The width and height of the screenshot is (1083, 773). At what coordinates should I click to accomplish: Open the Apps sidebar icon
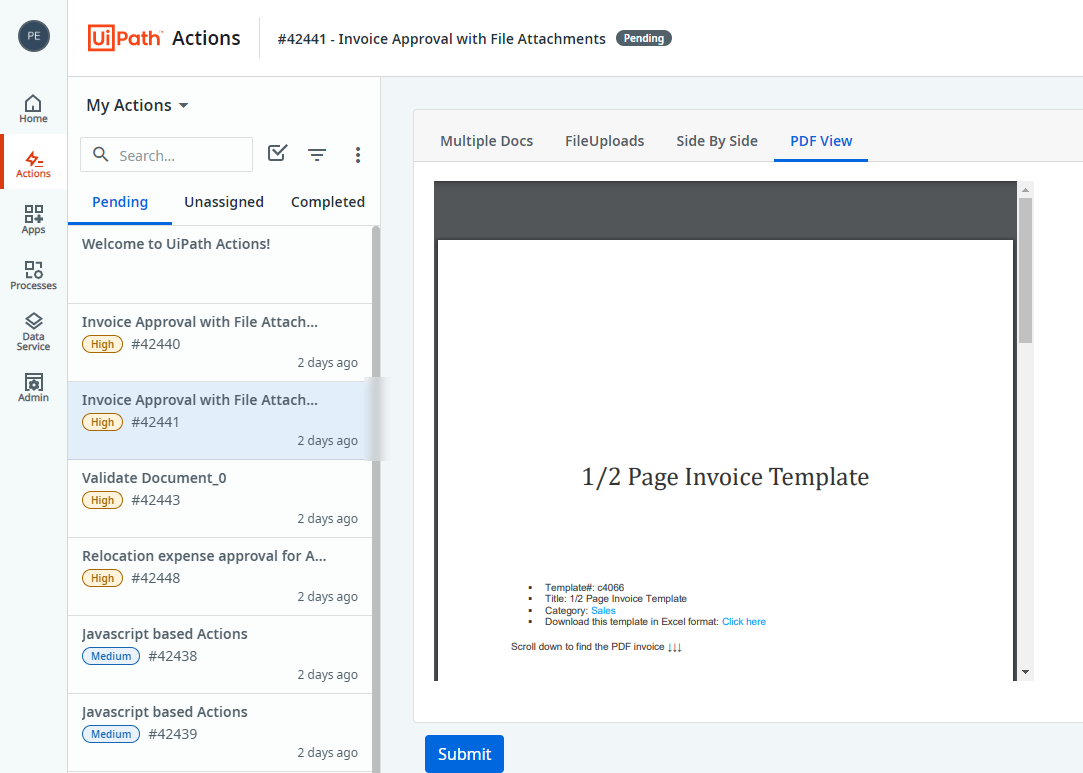click(x=33, y=219)
